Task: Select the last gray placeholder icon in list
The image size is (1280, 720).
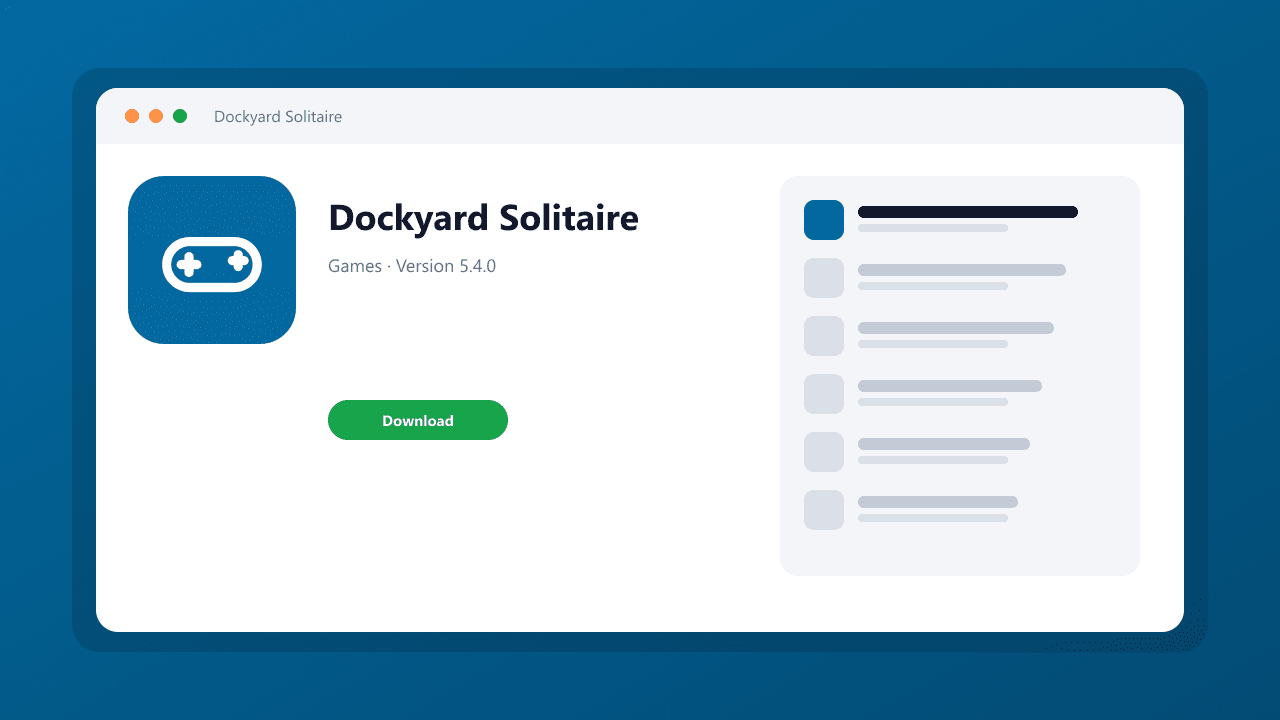Action: (824, 510)
